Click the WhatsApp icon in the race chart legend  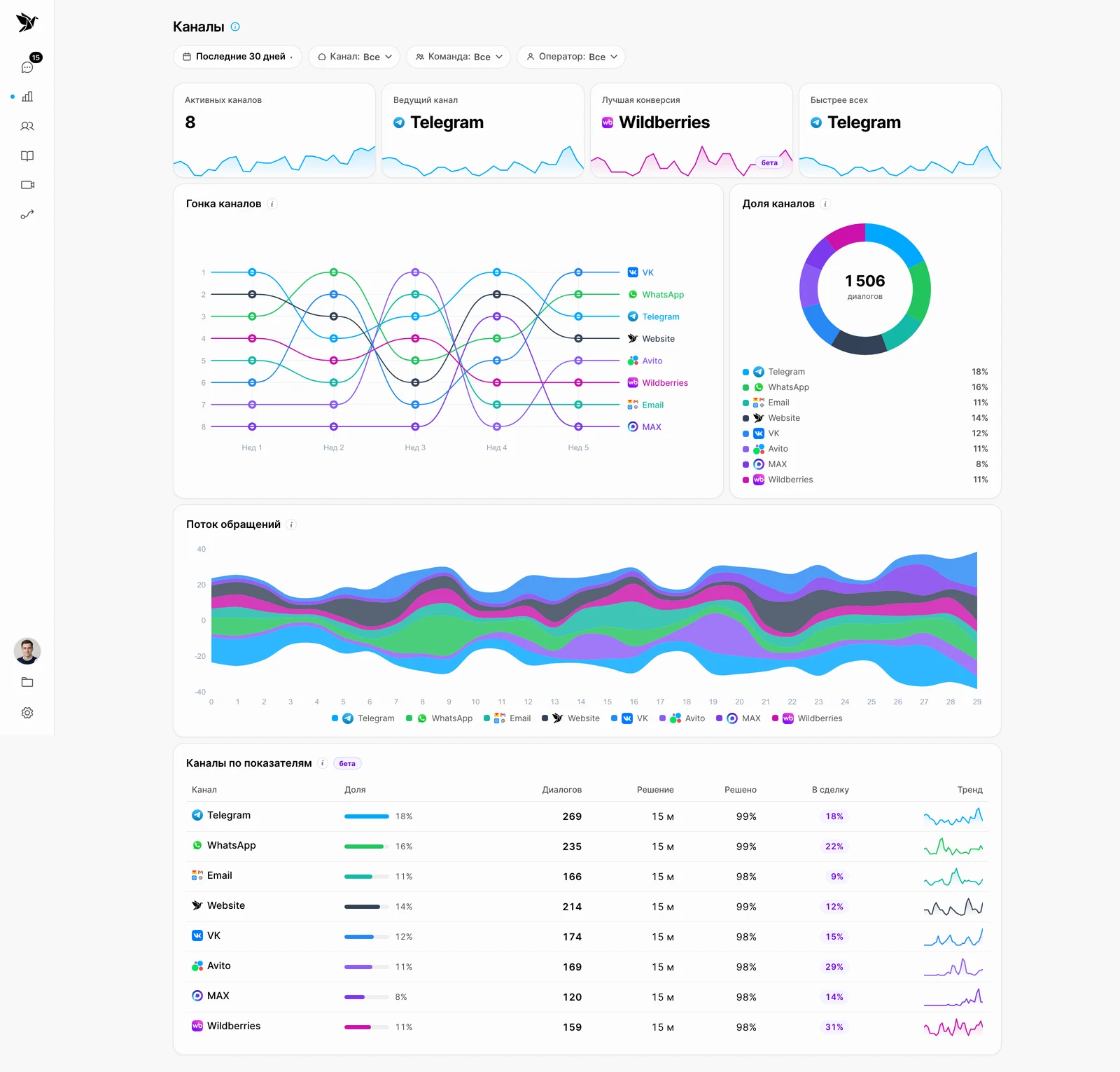(x=633, y=295)
